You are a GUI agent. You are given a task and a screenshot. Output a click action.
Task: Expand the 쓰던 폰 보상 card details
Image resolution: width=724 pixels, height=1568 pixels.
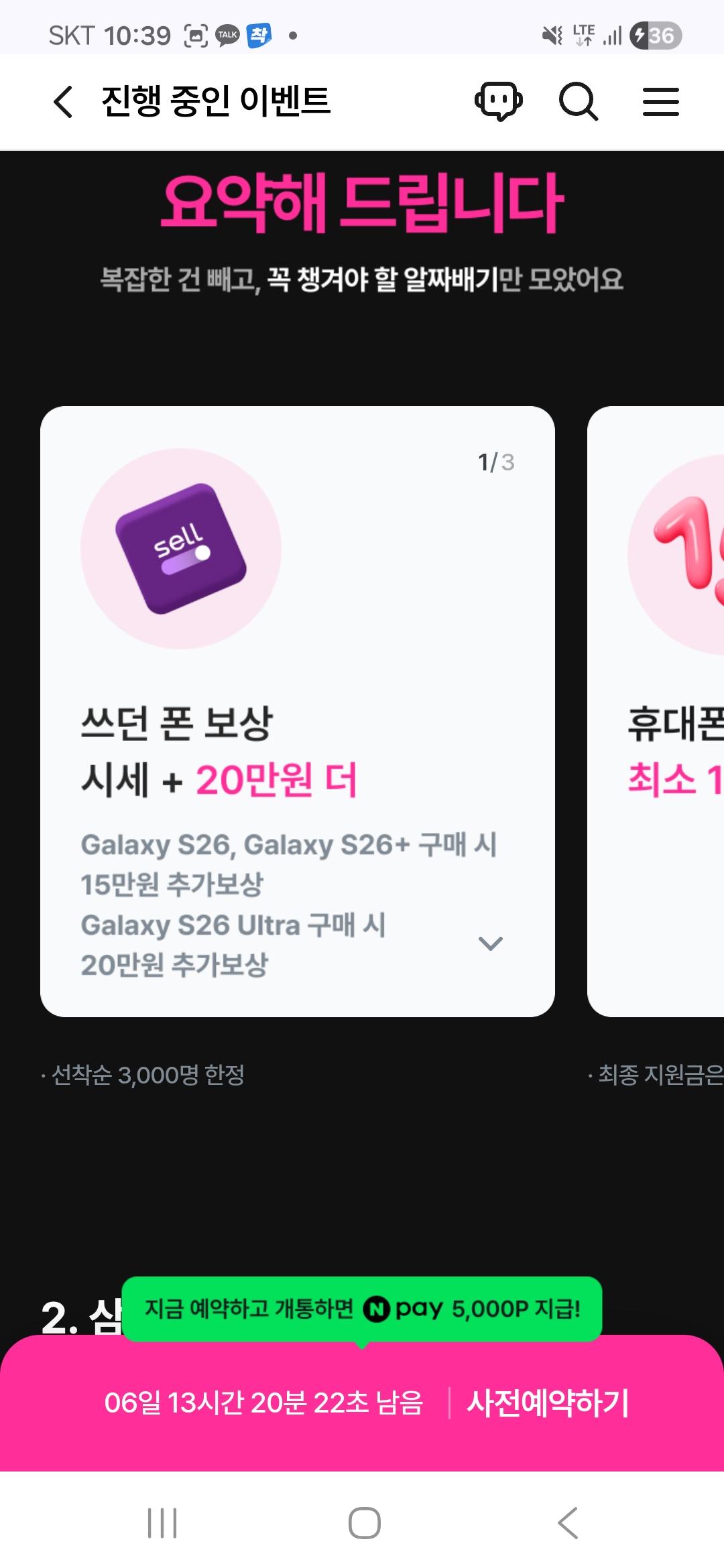click(491, 943)
